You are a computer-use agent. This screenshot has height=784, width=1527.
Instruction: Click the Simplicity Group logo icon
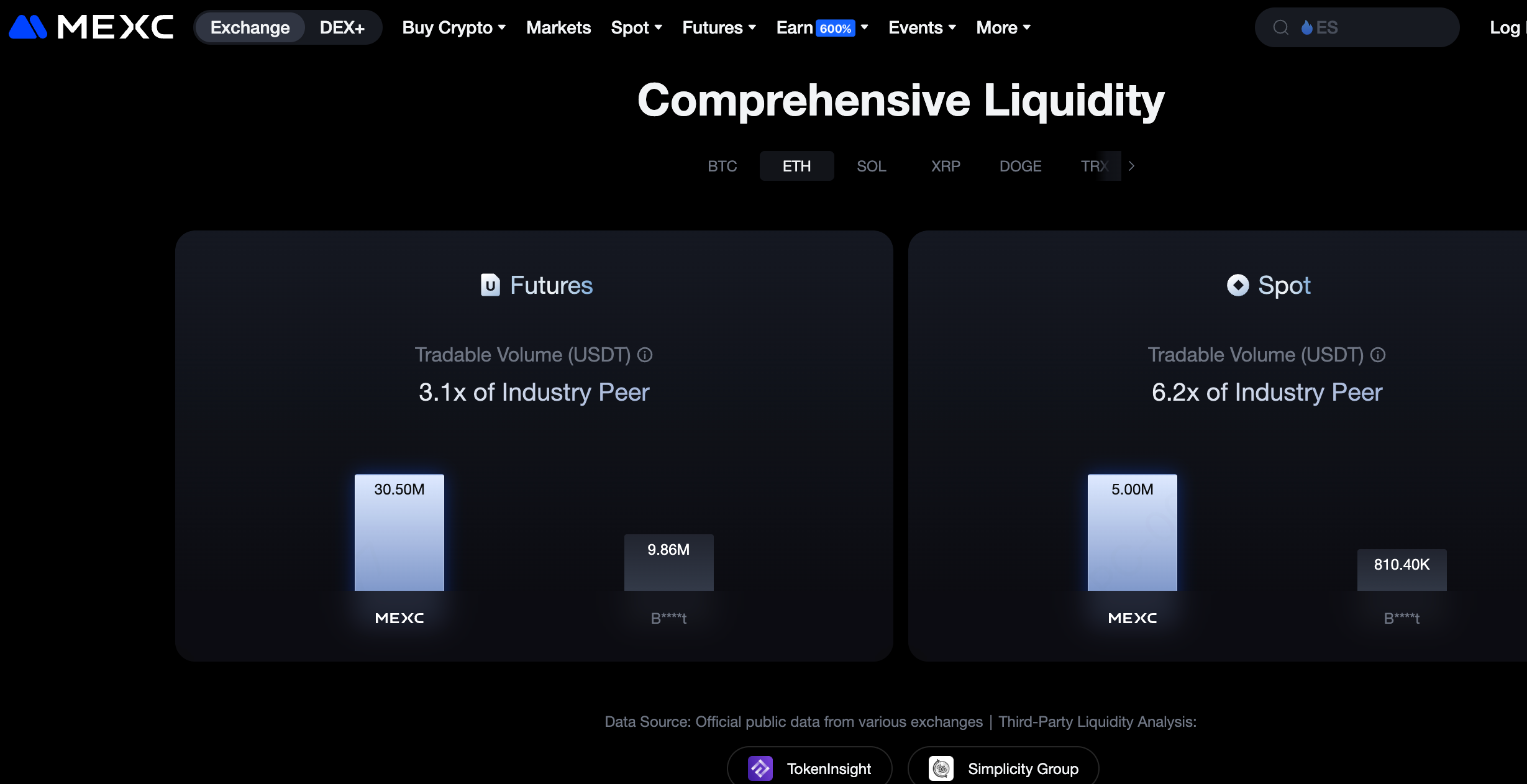point(941,768)
